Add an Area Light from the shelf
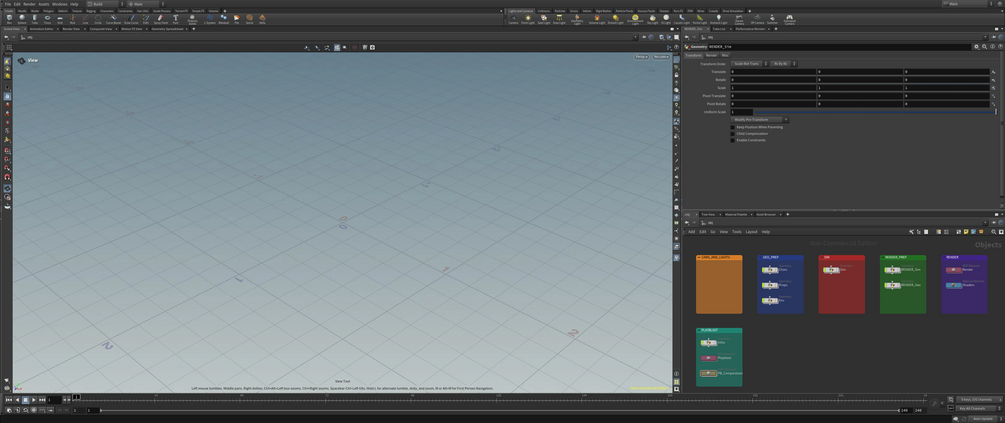Screen dimensions: 1005x423 (x=560, y=19)
